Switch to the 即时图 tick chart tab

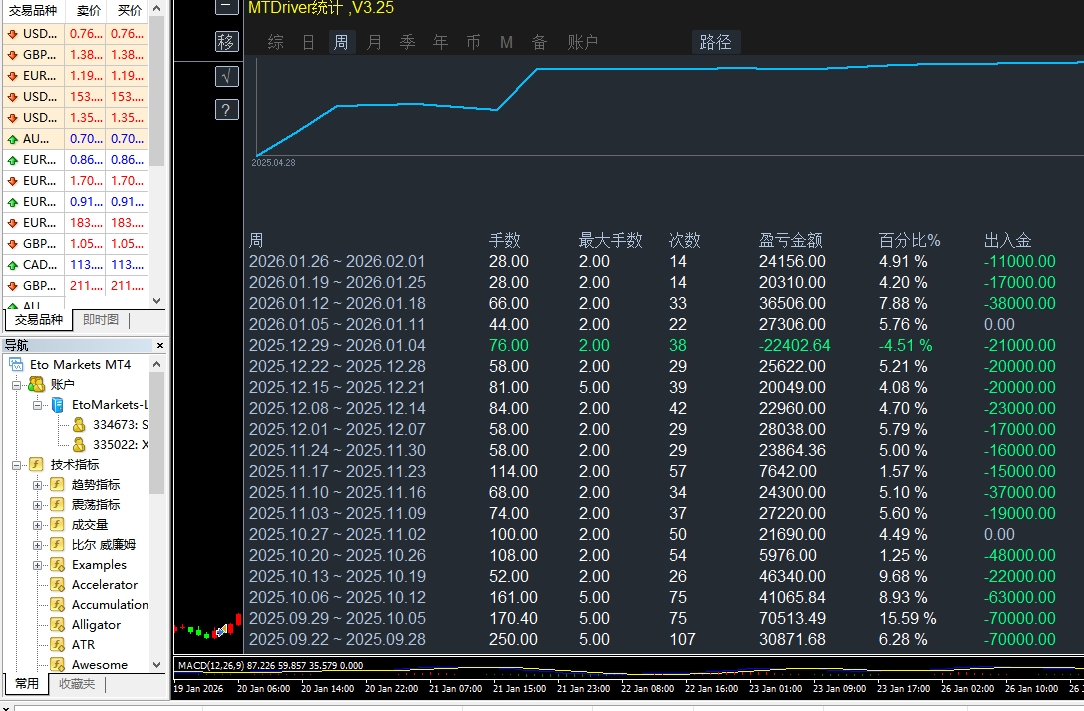tap(101, 320)
